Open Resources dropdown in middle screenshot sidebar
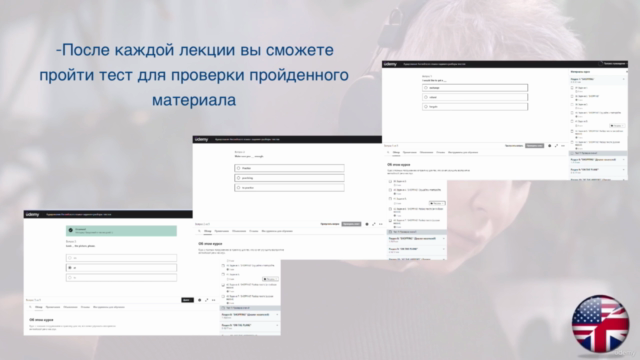The image size is (640, 360). click(437, 203)
